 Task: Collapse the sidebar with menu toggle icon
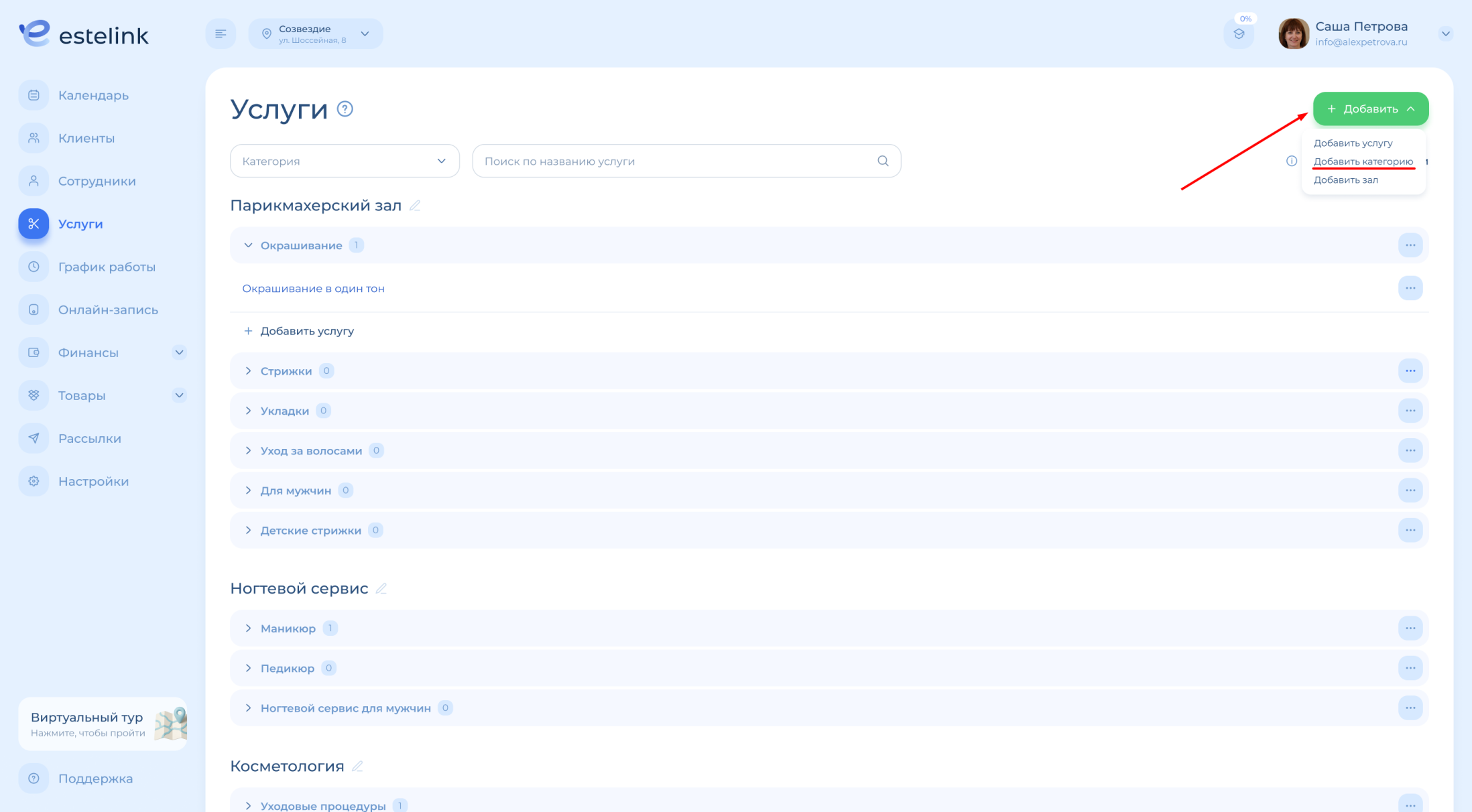221,33
